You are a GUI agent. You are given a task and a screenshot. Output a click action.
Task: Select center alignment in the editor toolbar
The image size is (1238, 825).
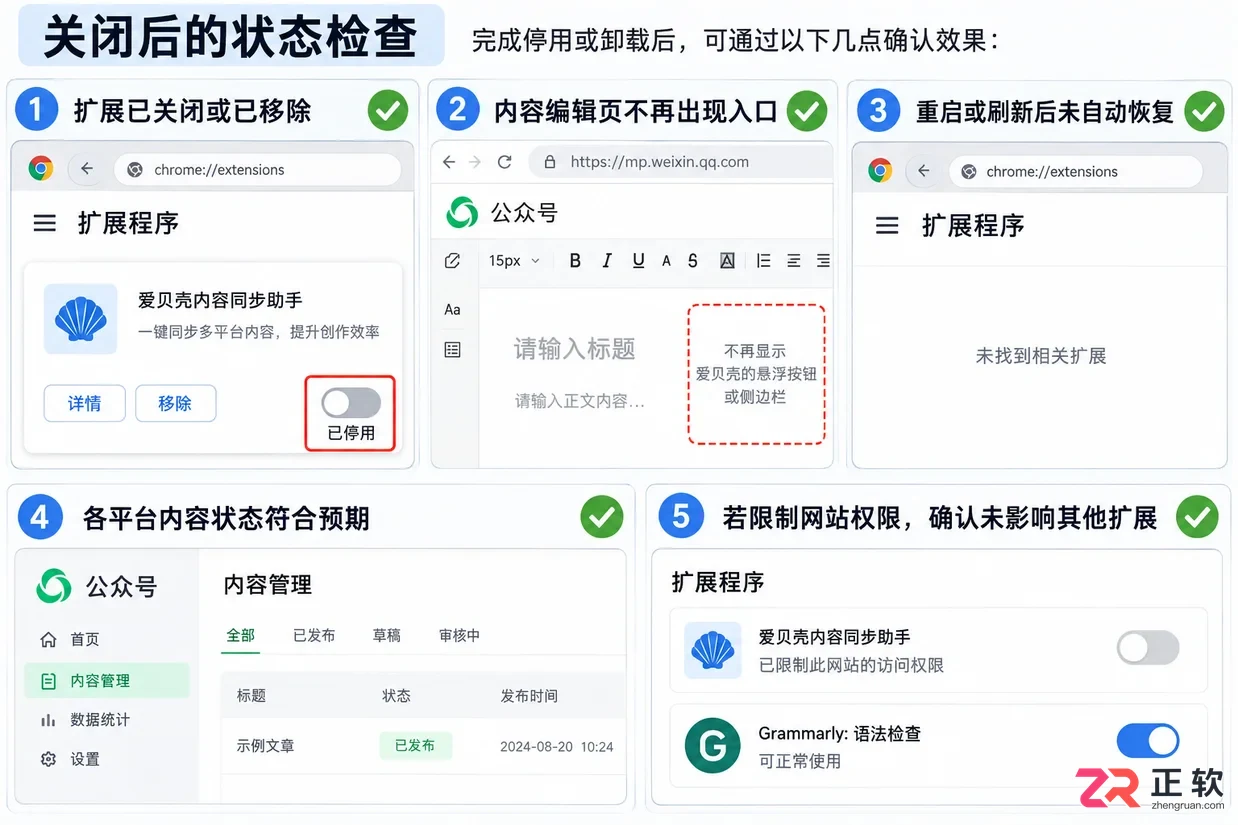tap(793, 261)
